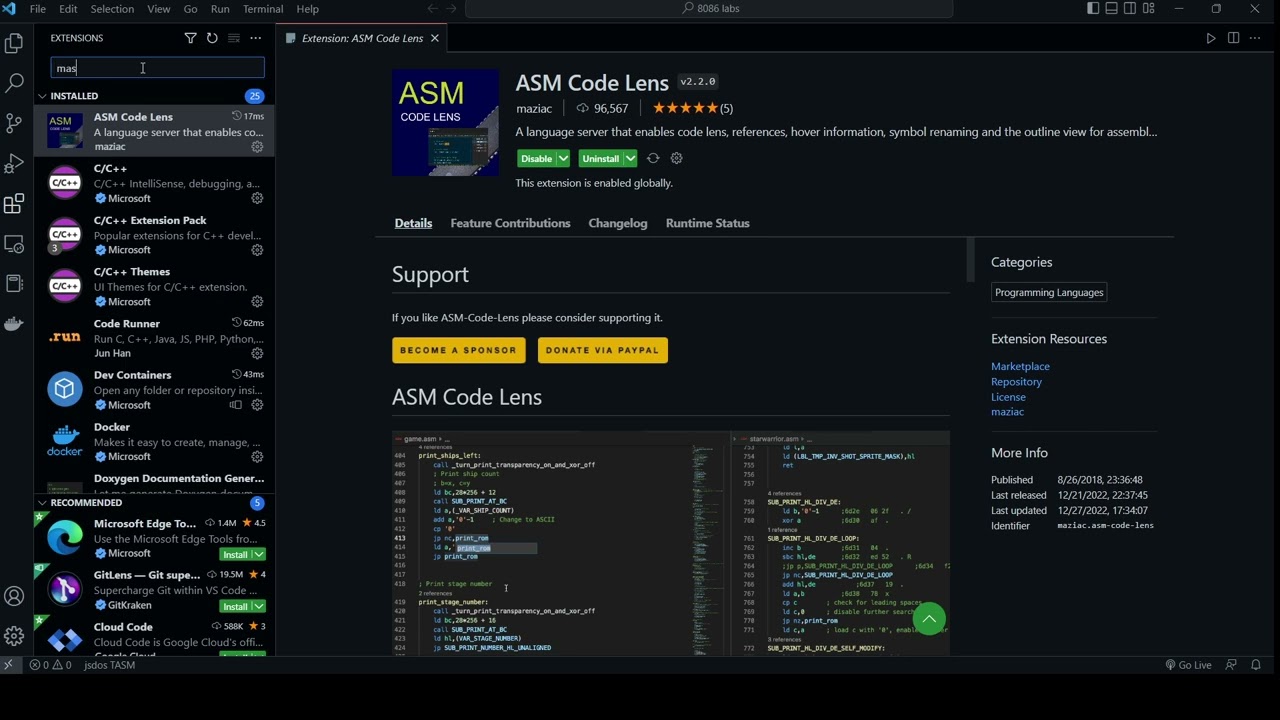Open manage gear for Code Runner
This screenshot has width=1280, height=720.
coord(257,353)
